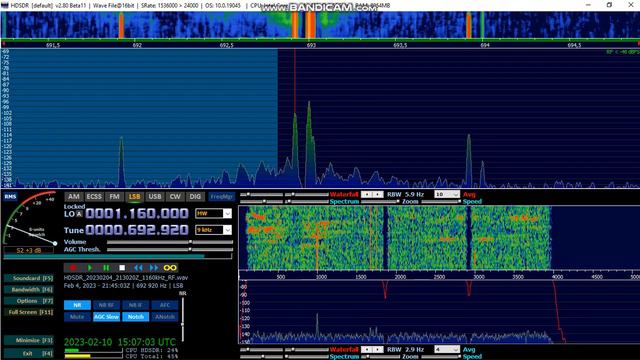Click the Minimize [F3] button
Screen dimensions: 640x360
(x=29, y=340)
